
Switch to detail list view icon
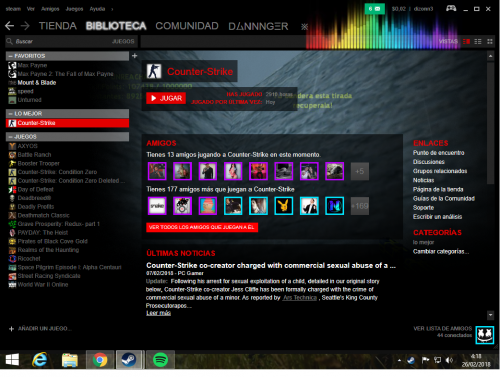(x=478, y=41)
